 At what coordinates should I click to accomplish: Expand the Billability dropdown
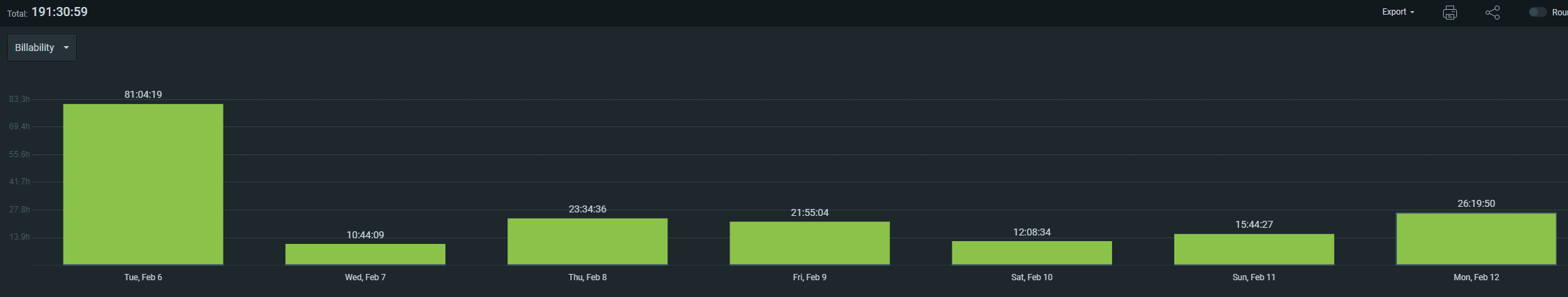[42, 48]
